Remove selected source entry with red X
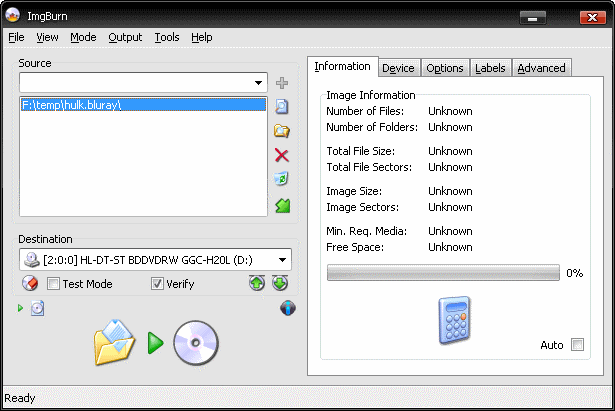 coord(282,155)
